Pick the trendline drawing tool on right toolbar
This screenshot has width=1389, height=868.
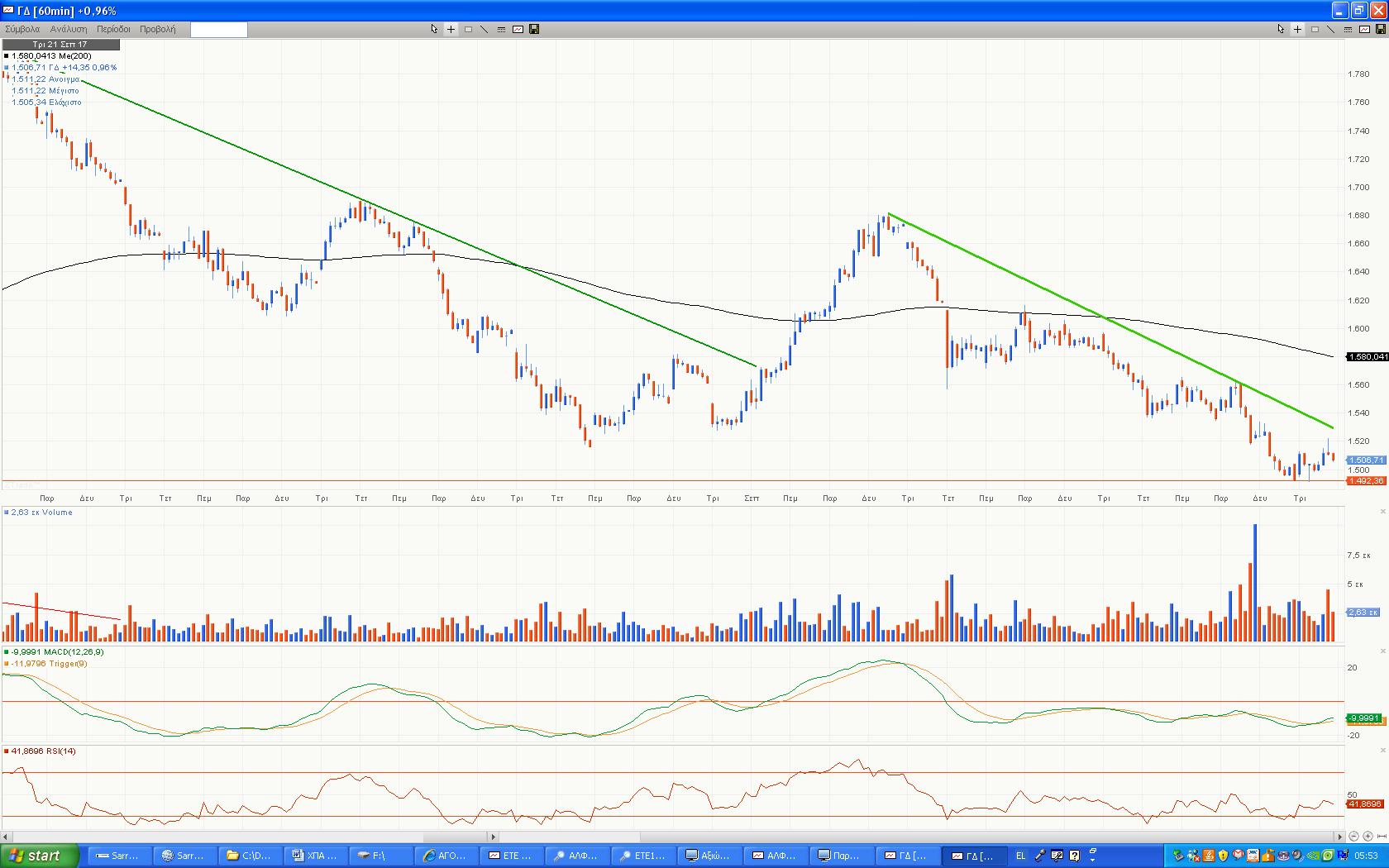pyautogui.click(x=1330, y=29)
